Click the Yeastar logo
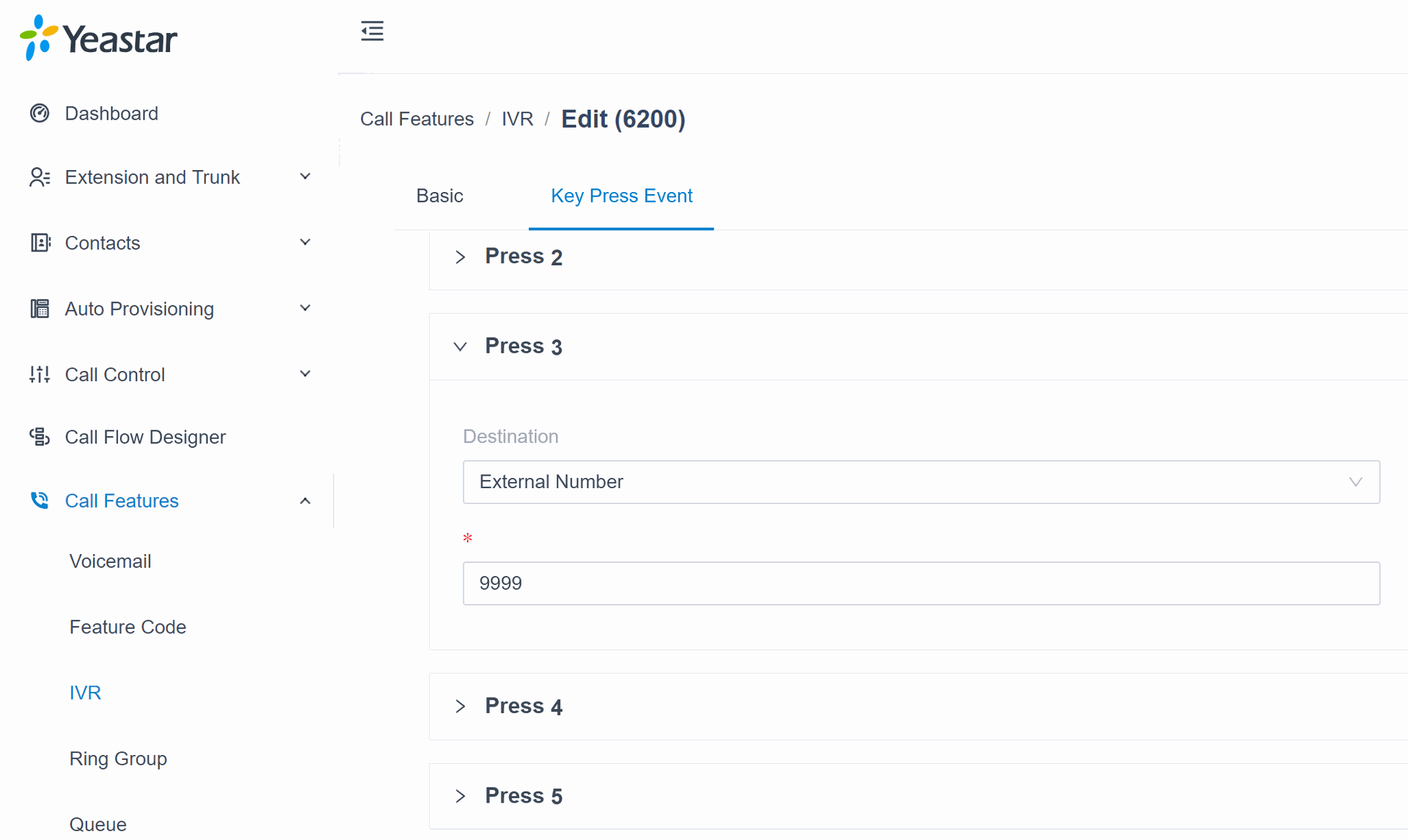This screenshot has width=1408, height=840. coord(98,38)
